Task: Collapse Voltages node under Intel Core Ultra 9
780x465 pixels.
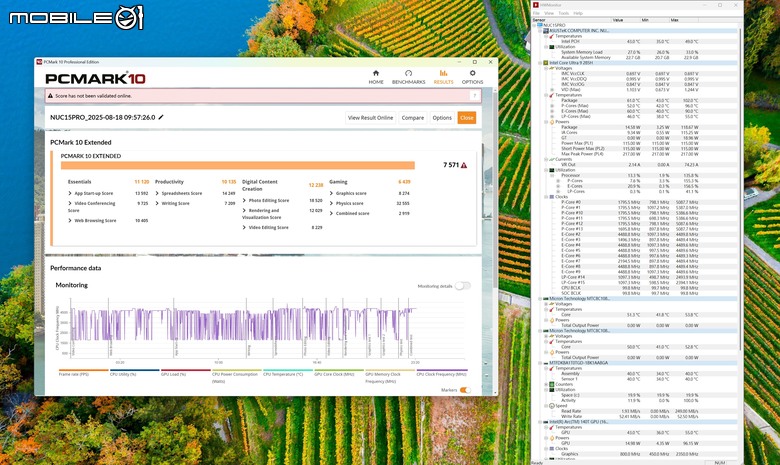Action: pos(546,68)
